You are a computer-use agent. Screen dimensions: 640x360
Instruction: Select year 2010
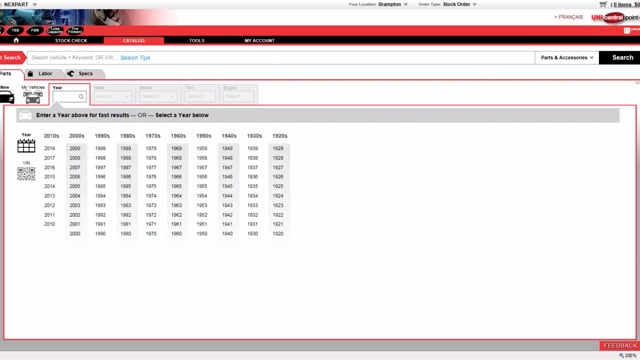pos(49,224)
